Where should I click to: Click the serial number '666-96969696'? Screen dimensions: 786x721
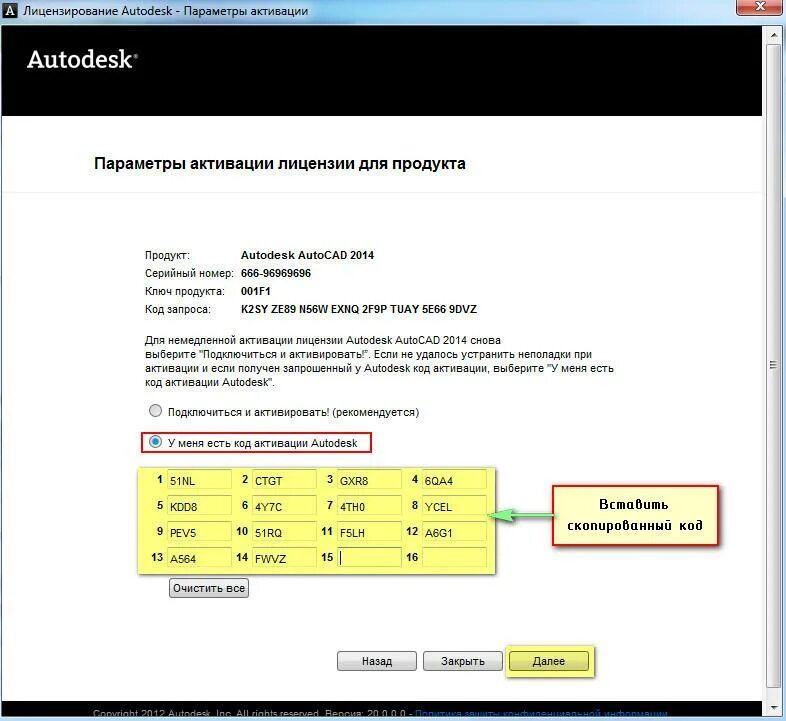[x=276, y=273]
